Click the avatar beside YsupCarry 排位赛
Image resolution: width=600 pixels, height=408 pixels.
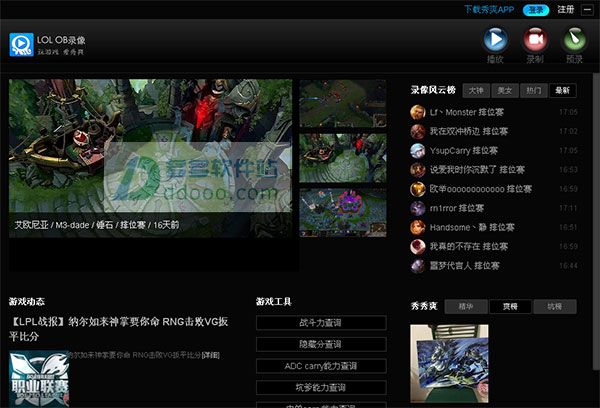tap(417, 150)
